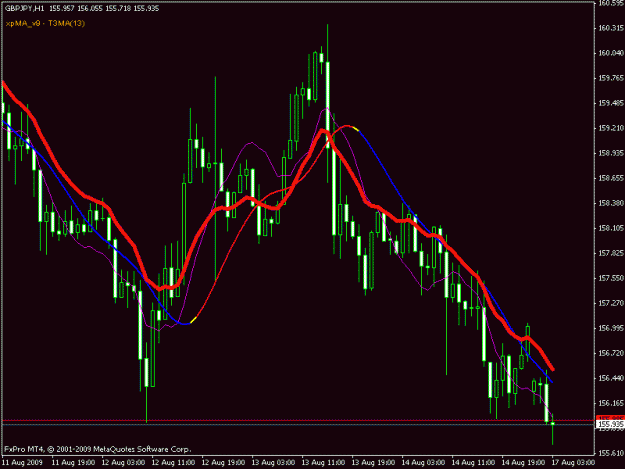Click the 14 Aug 11:00 time label

tap(474, 463)
